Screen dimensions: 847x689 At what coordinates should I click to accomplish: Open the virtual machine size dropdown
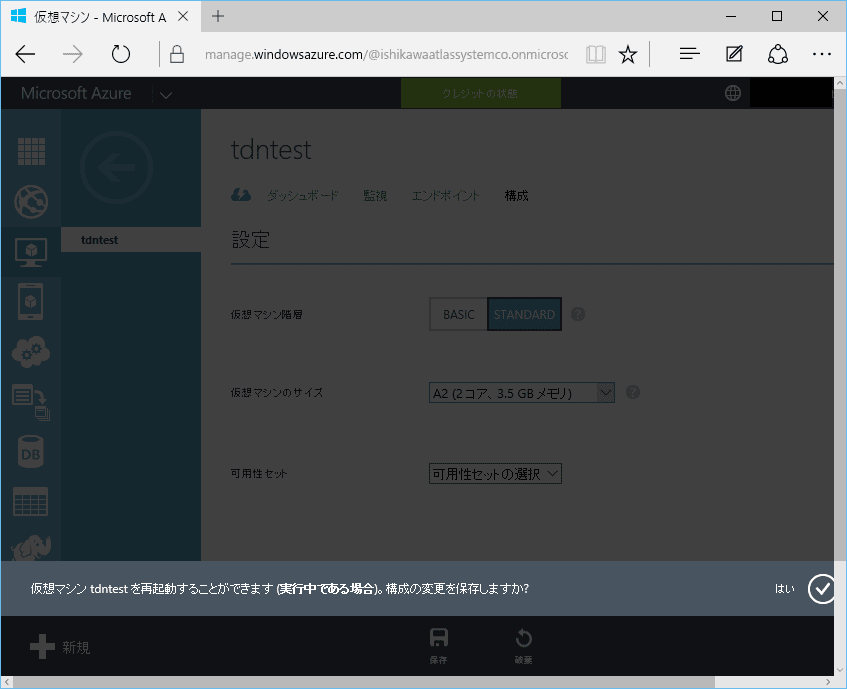[522, 393]
